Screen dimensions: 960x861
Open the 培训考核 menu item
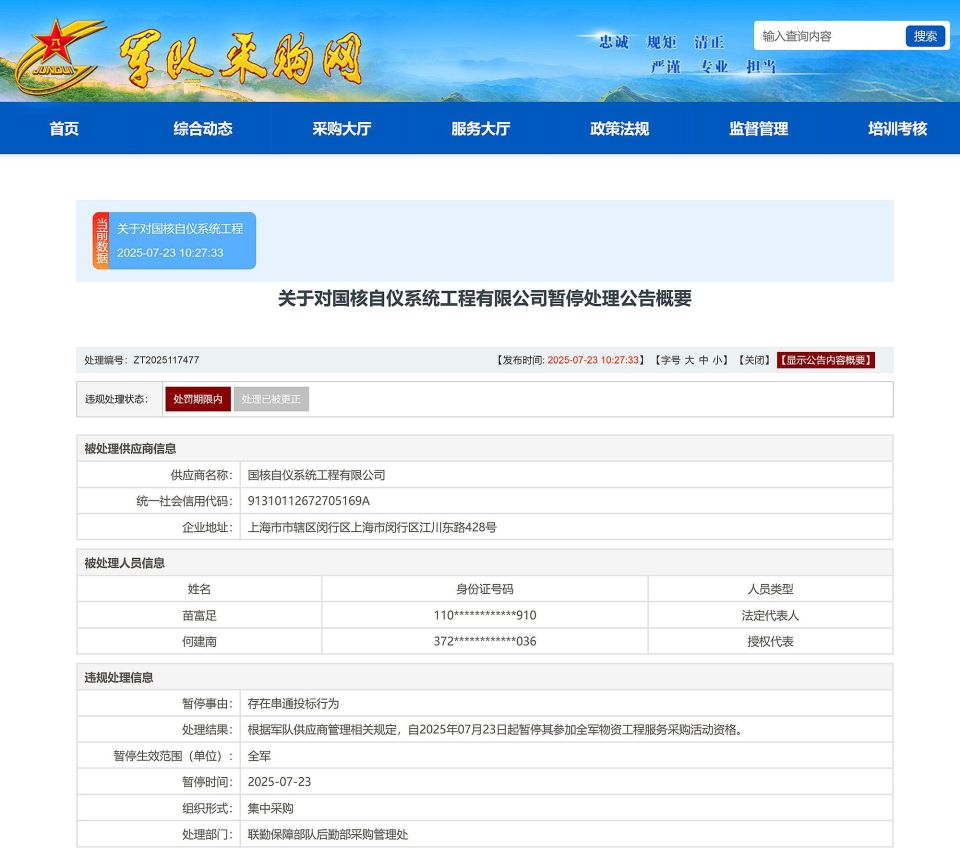898,129
